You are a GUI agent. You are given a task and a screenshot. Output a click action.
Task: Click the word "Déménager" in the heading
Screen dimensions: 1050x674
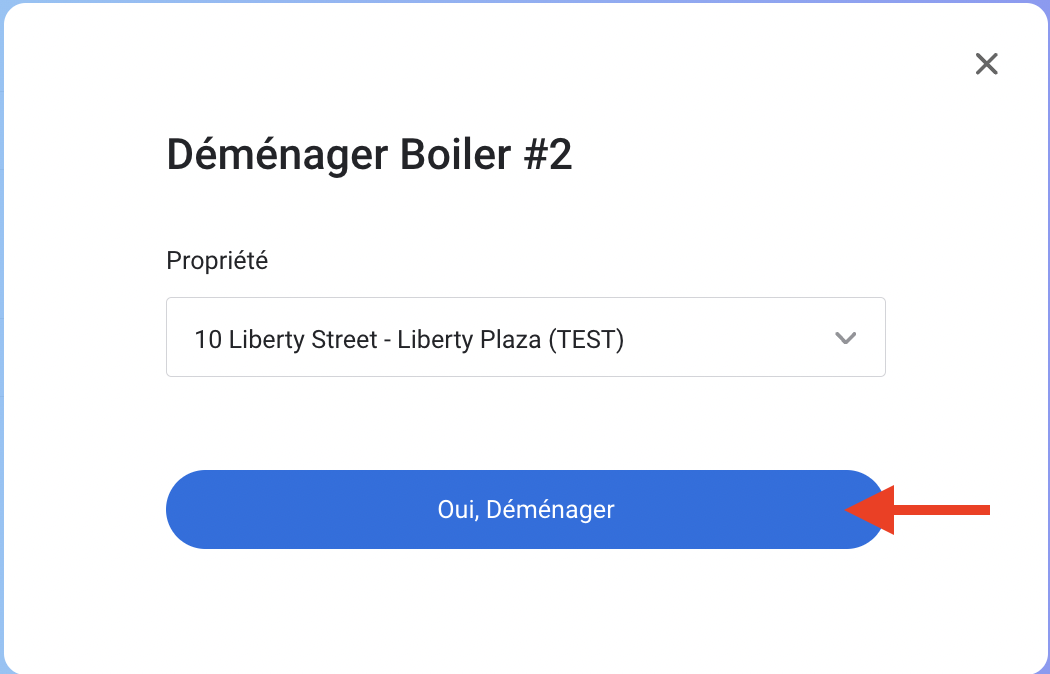click(x=277, y=156)
